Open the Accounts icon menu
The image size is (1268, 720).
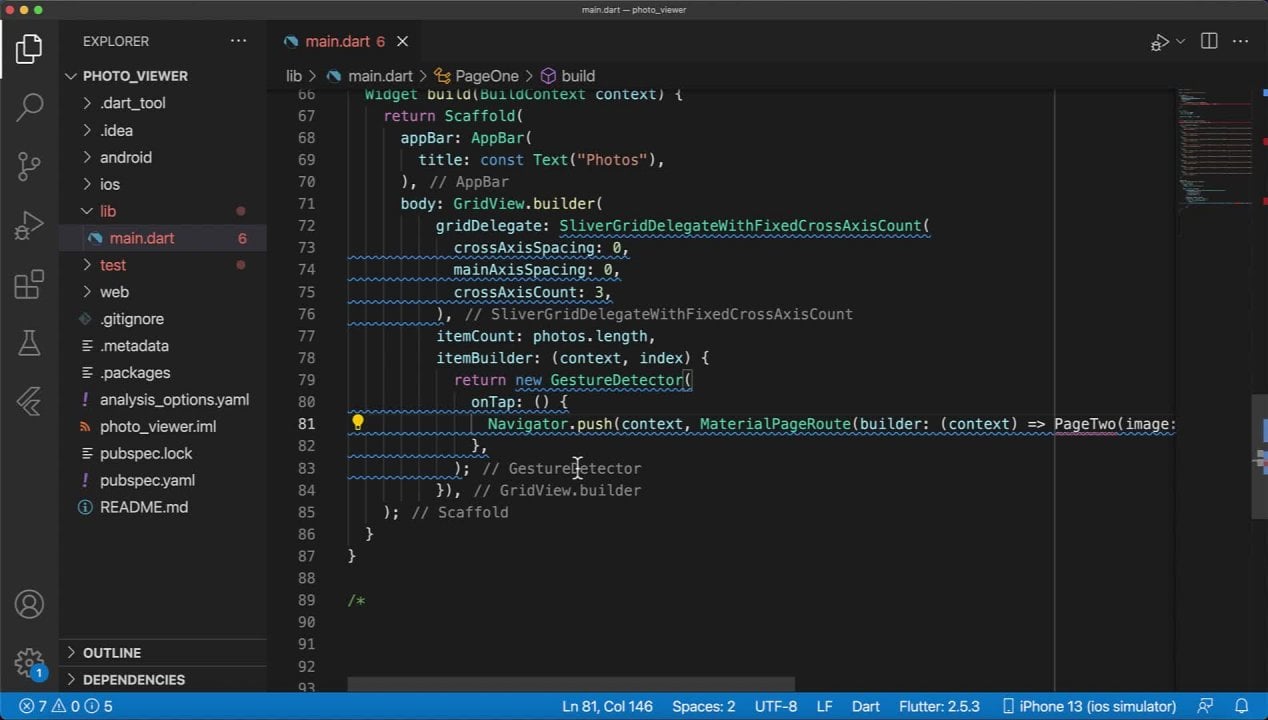point(29,604)
